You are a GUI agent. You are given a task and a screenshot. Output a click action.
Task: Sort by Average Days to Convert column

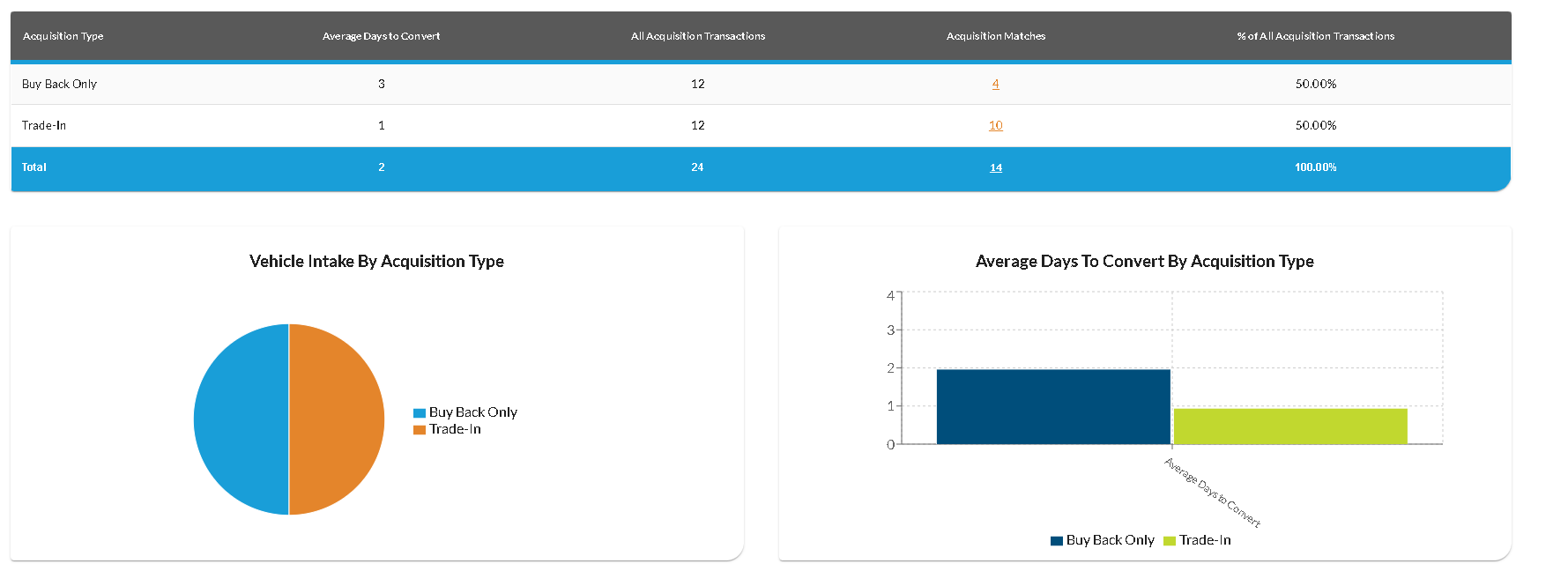point(381,36)
